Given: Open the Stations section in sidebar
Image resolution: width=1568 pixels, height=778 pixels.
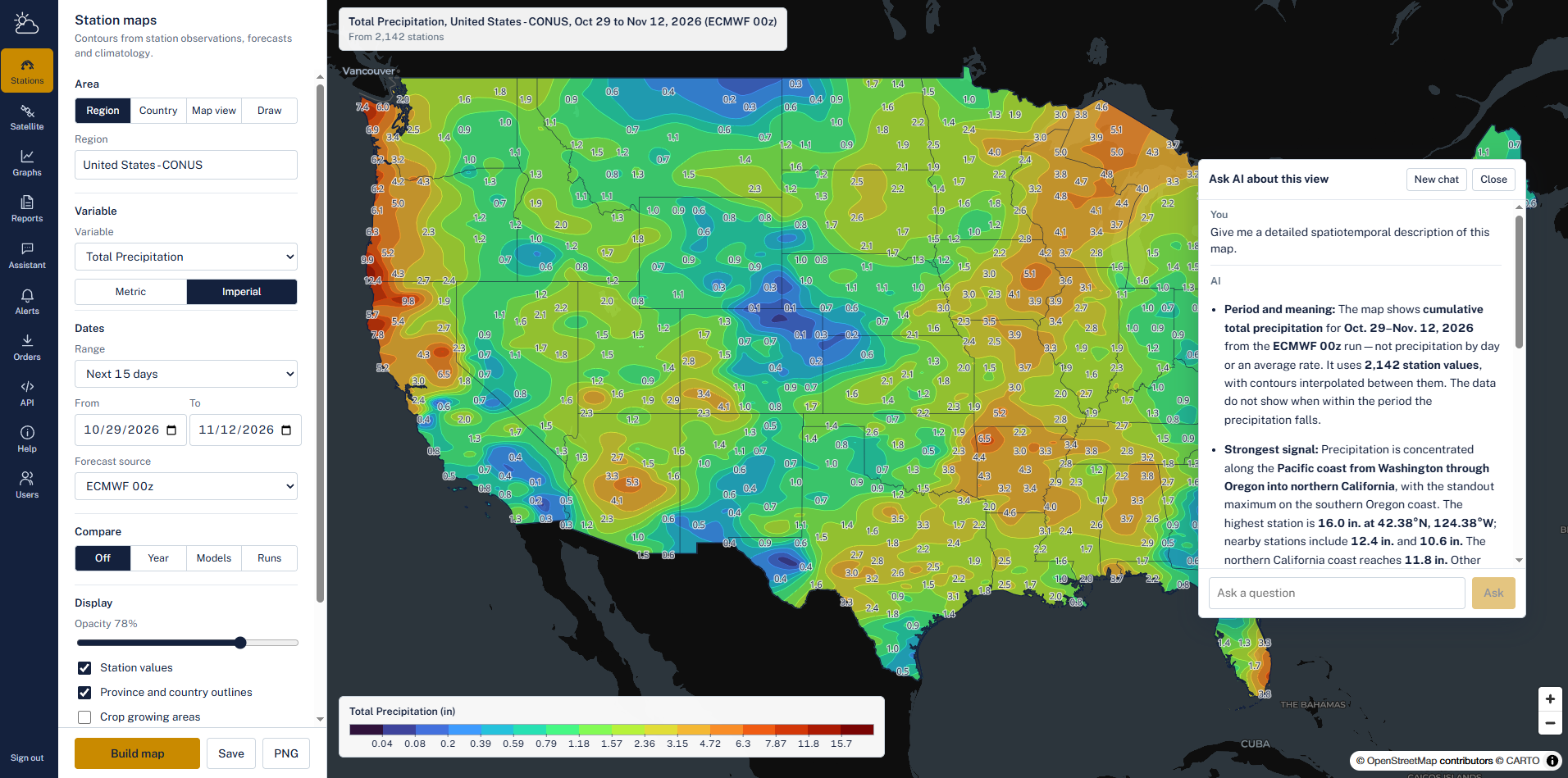Looking at the screenshot, I should tap(27, 71).
